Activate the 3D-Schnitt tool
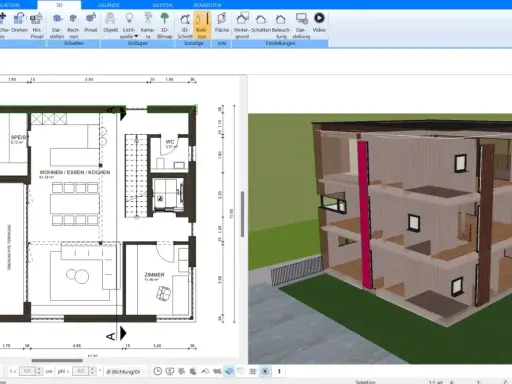The image size is (512, 384). click(185, 25)
